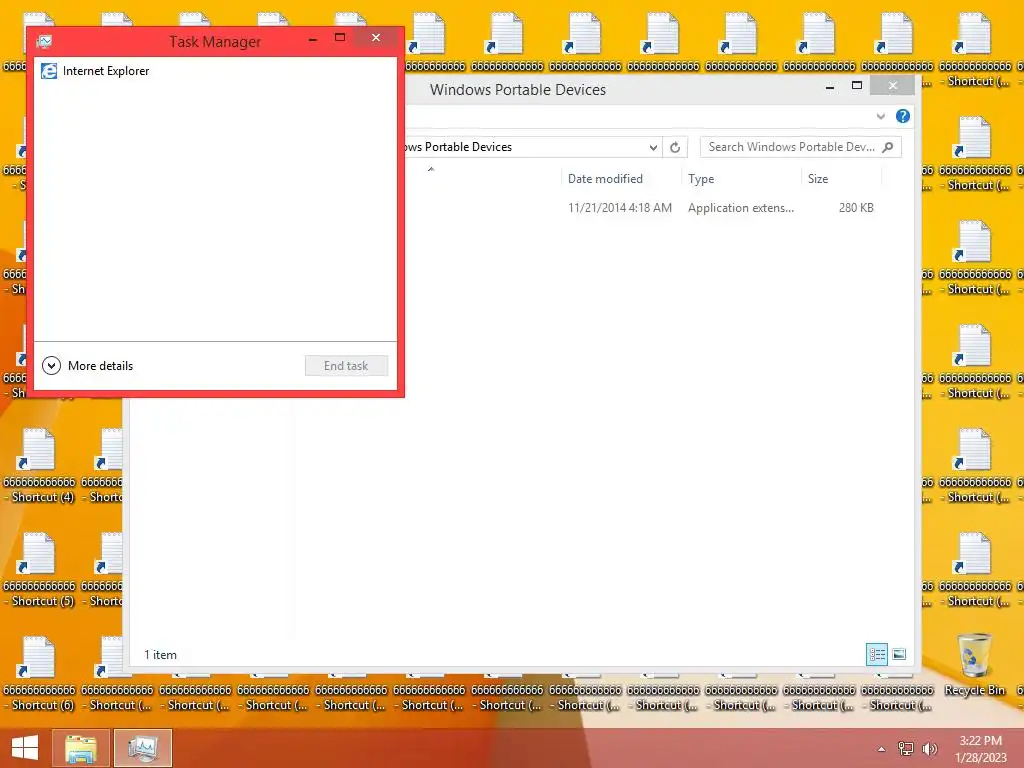
Task: Close the Windows Portable Devices window
Action: tap(893, 86)
